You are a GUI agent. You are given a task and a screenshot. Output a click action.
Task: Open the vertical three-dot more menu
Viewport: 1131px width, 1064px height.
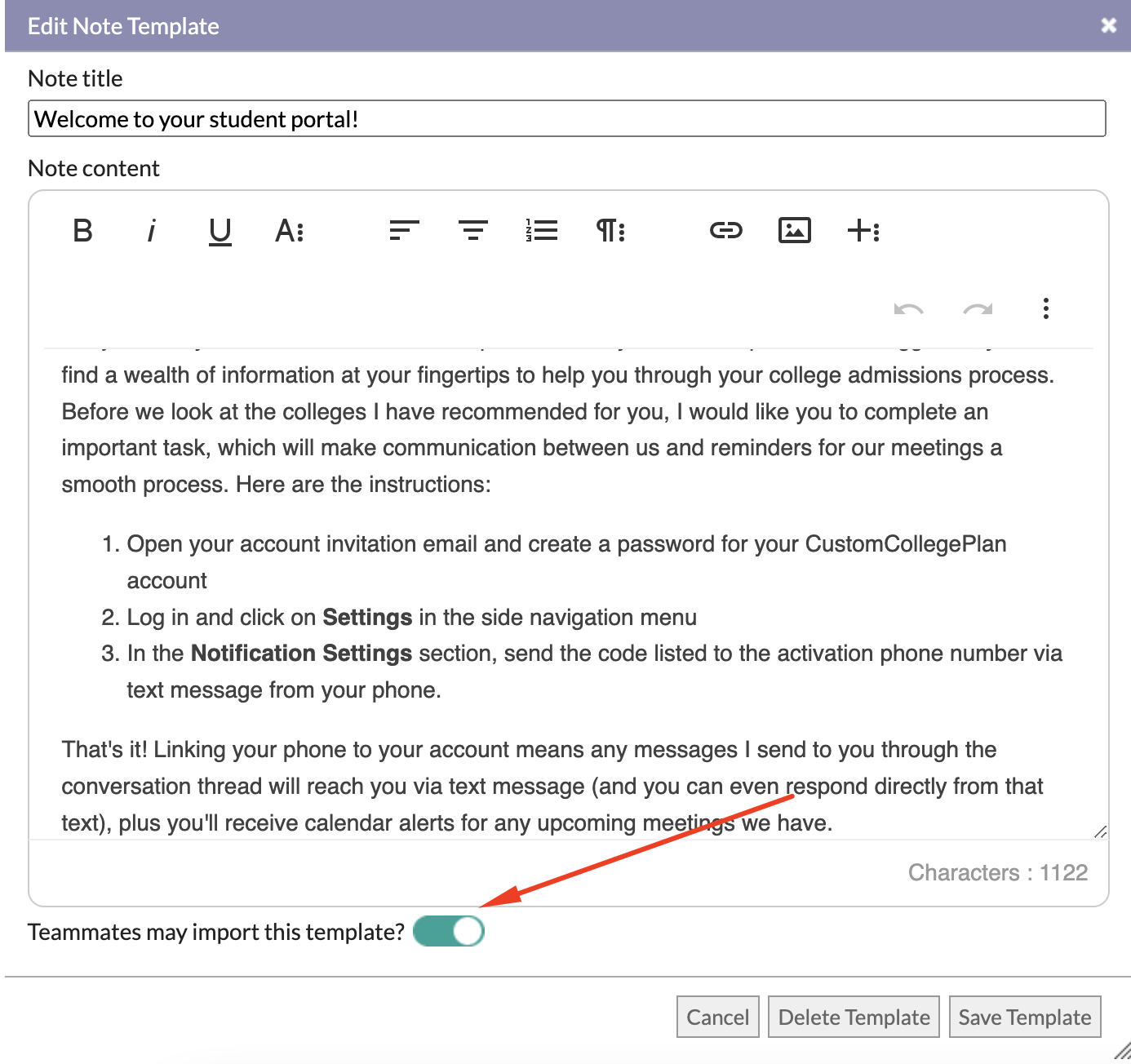pos(1046,308)
